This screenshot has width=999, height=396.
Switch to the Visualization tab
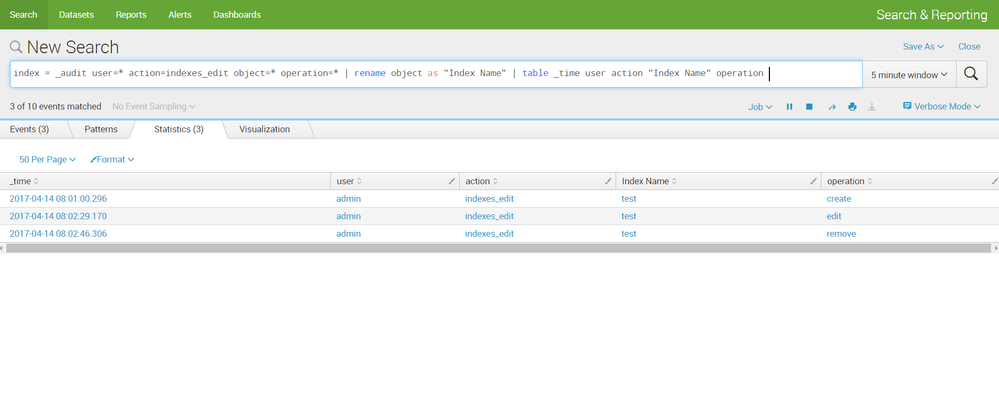click(264, 129)
